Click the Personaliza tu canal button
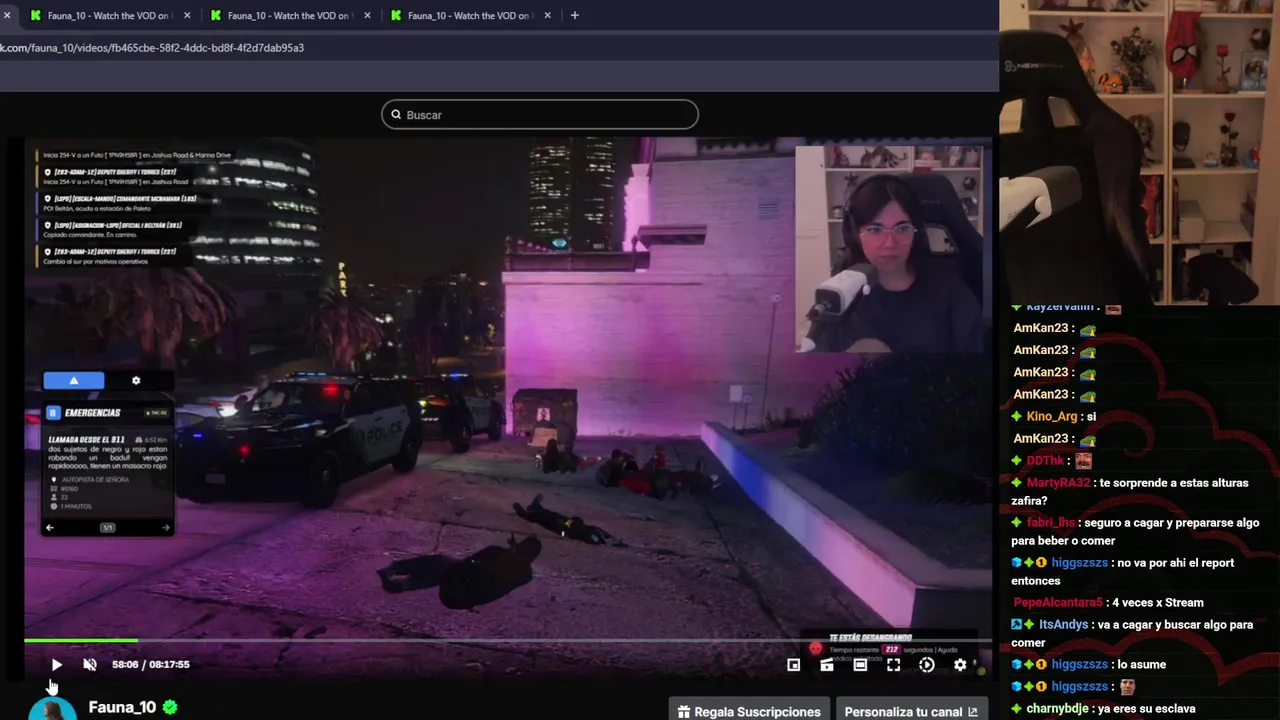The height and width of the screenshot is (720, 1280). point(911,711)
